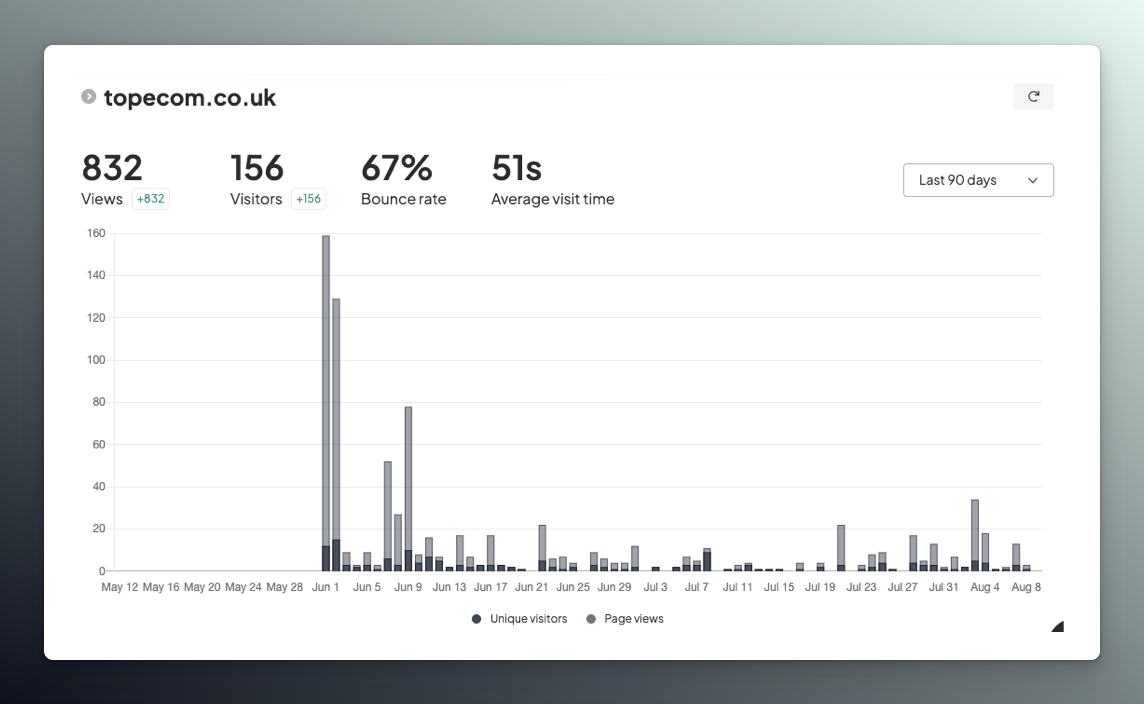The image size is (1144, 704).
Task: Click the +156 visitors change badge
Action: coord(308,199)
